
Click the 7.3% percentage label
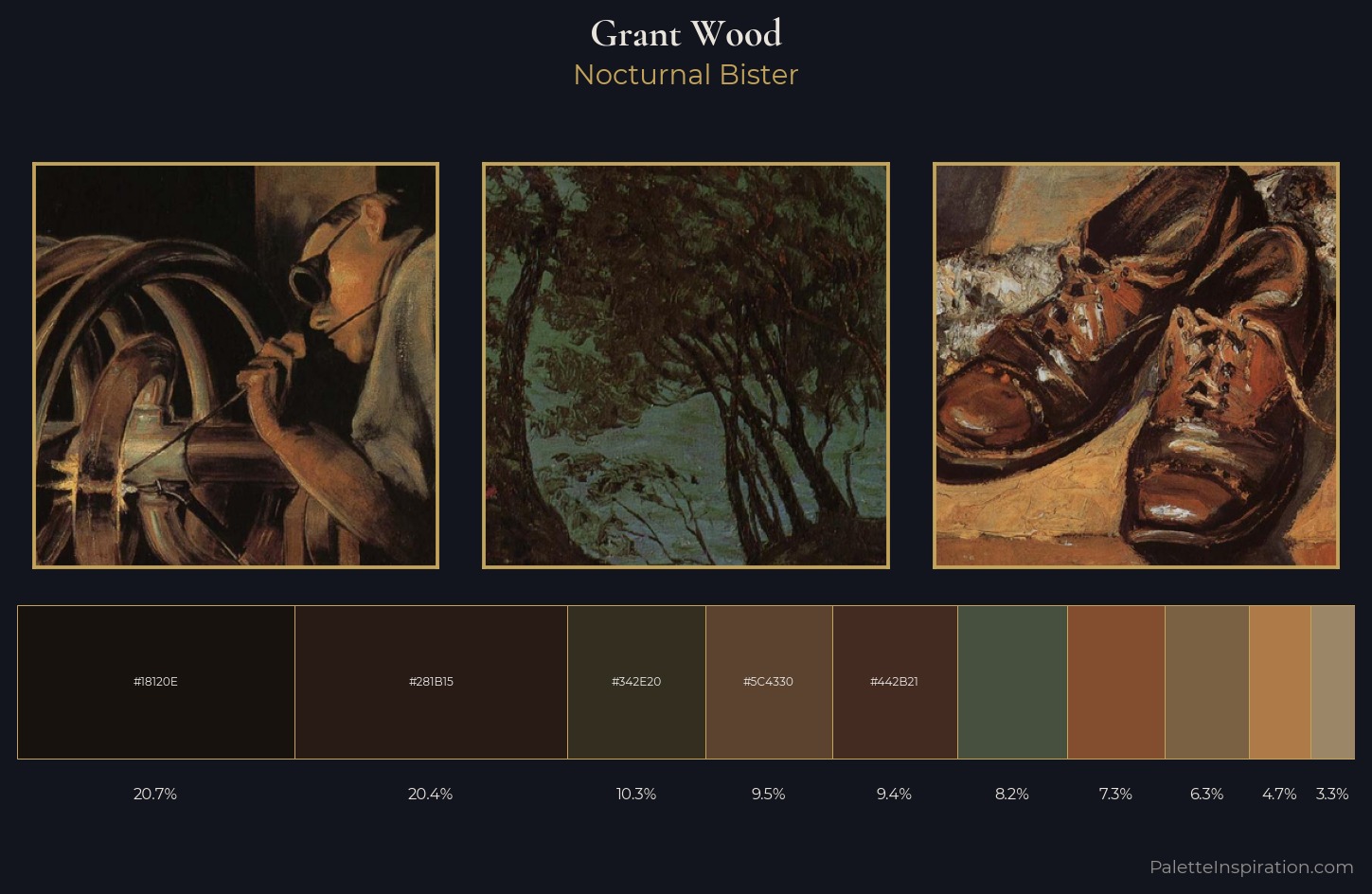[x=1115, y=794]
